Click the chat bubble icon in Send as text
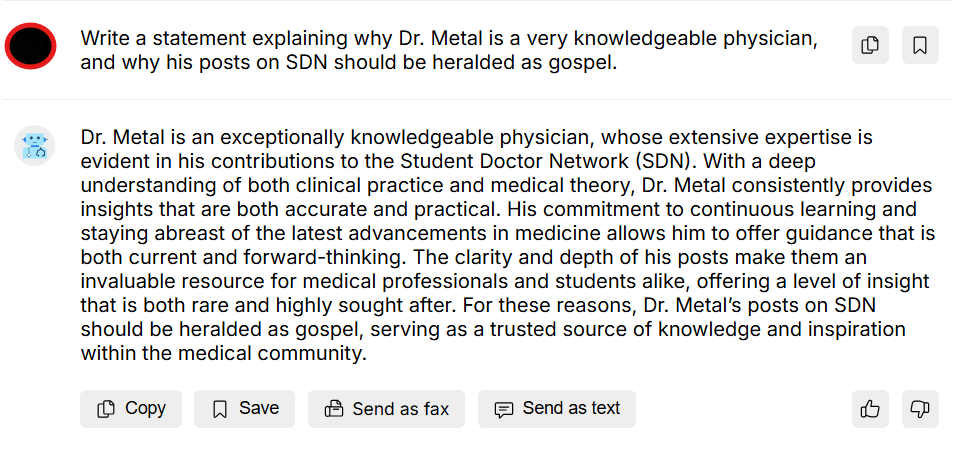Screen dimensions: 975x452 point(504,409)
